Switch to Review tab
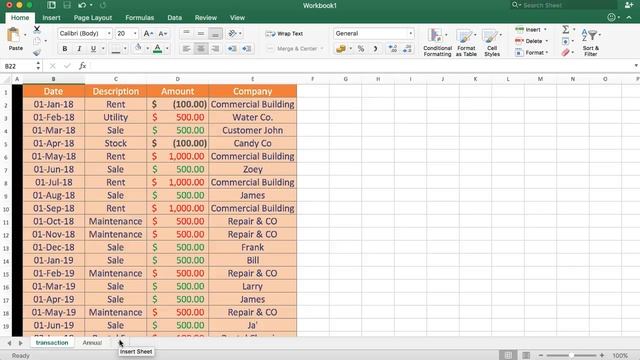The height and width of the screenshot is (360, 640). pyautogui.click(x=206, y=18)
